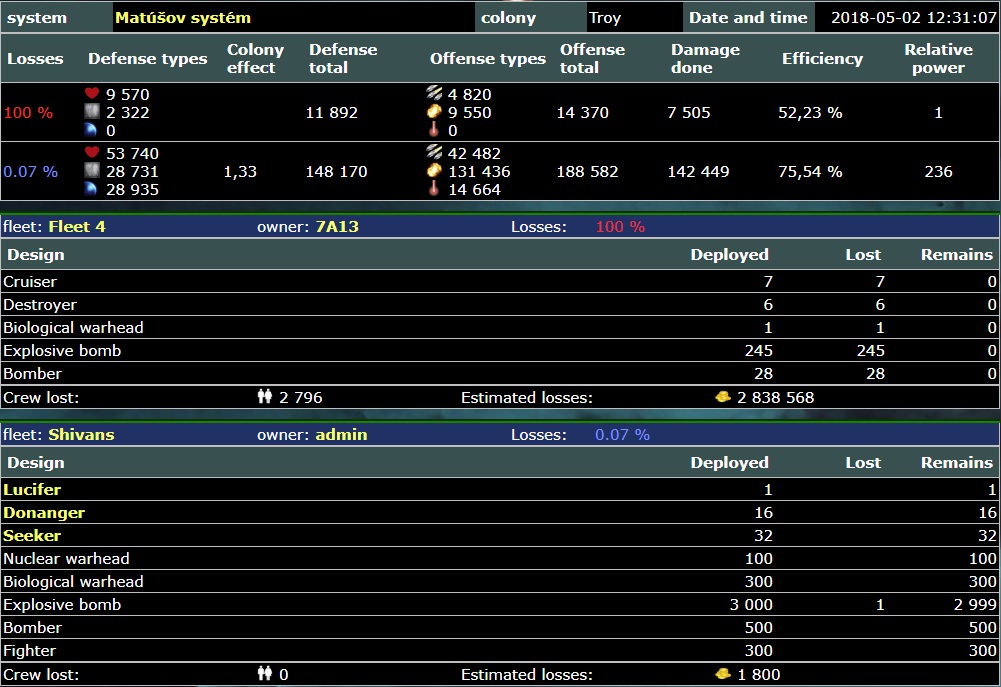
Task: Click the thermometer icon in the 100 % row
Action: click(434, 130)
